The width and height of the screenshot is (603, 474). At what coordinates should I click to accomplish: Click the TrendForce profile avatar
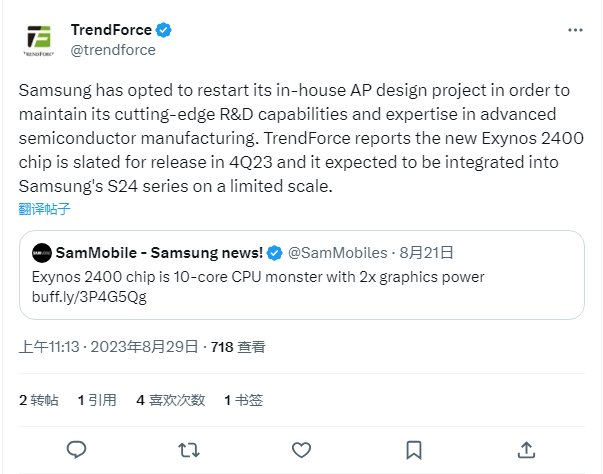(41, 39)
